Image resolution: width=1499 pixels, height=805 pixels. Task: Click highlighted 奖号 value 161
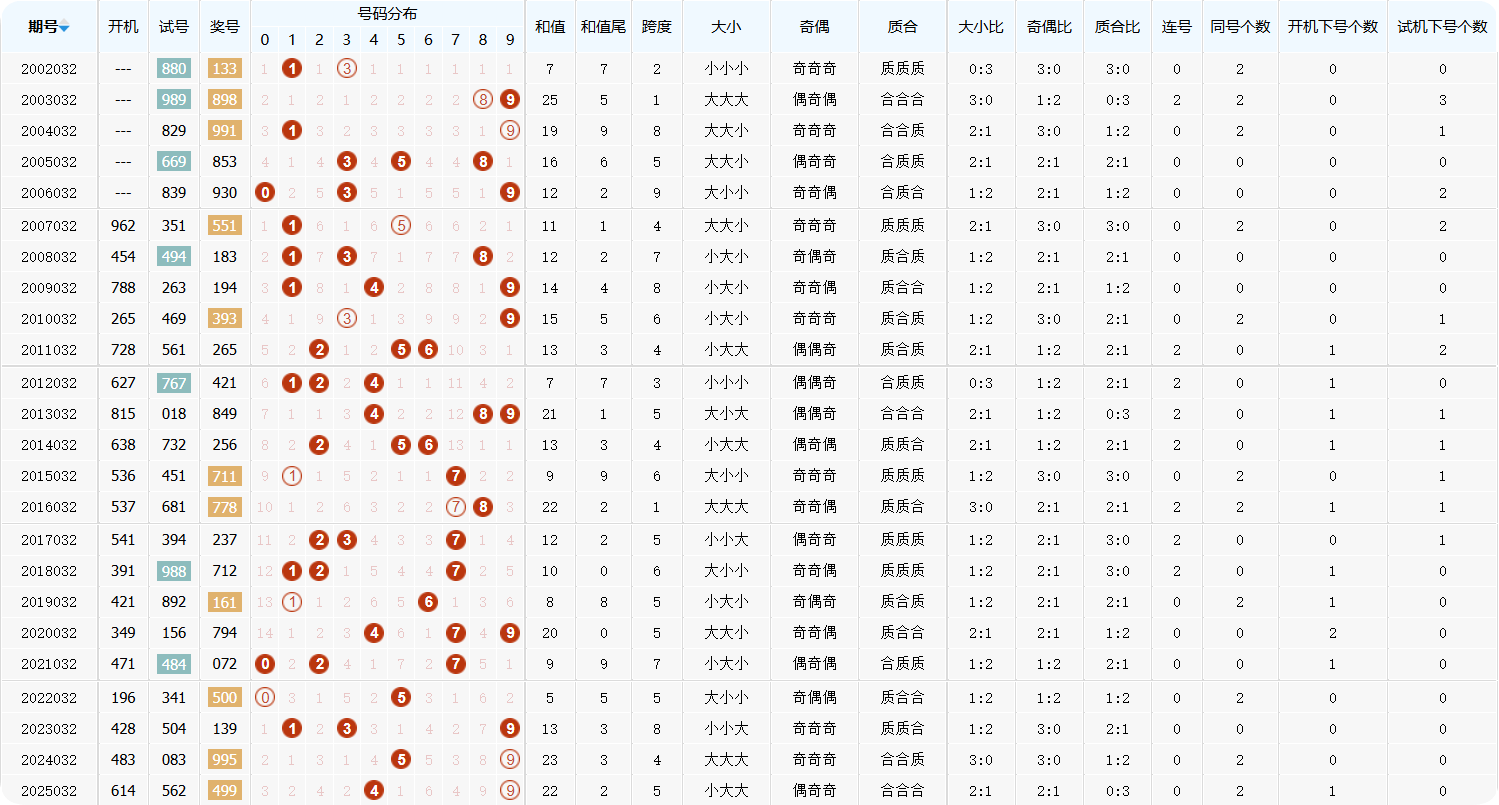coord(225,602)
